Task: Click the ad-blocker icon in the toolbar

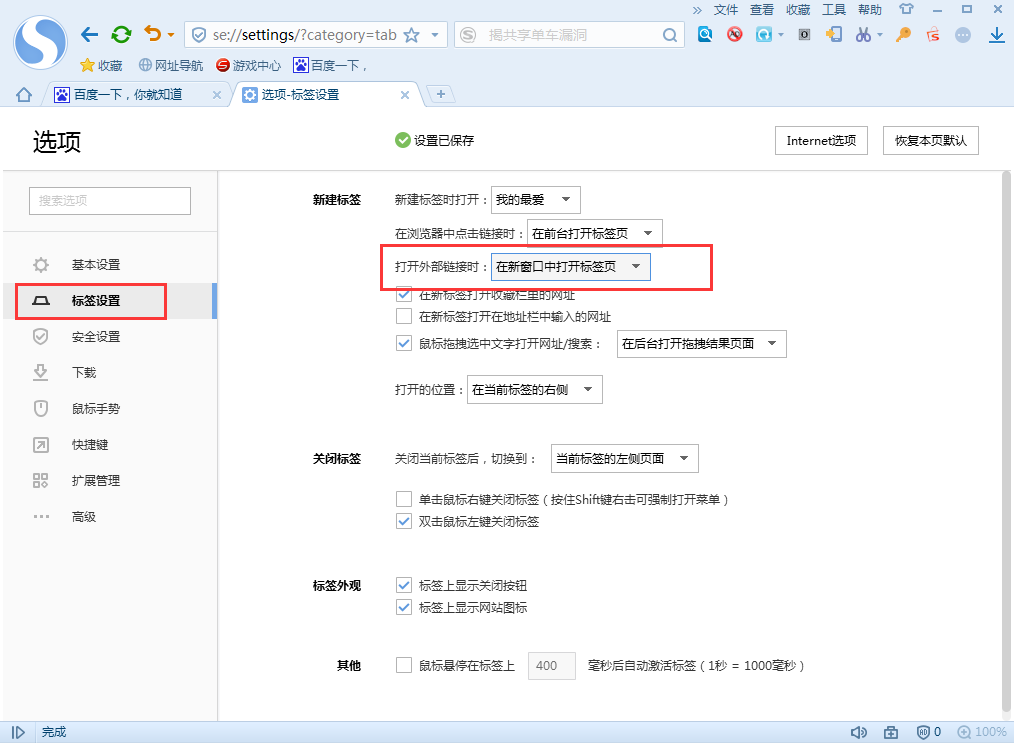Action: (734, 34)
